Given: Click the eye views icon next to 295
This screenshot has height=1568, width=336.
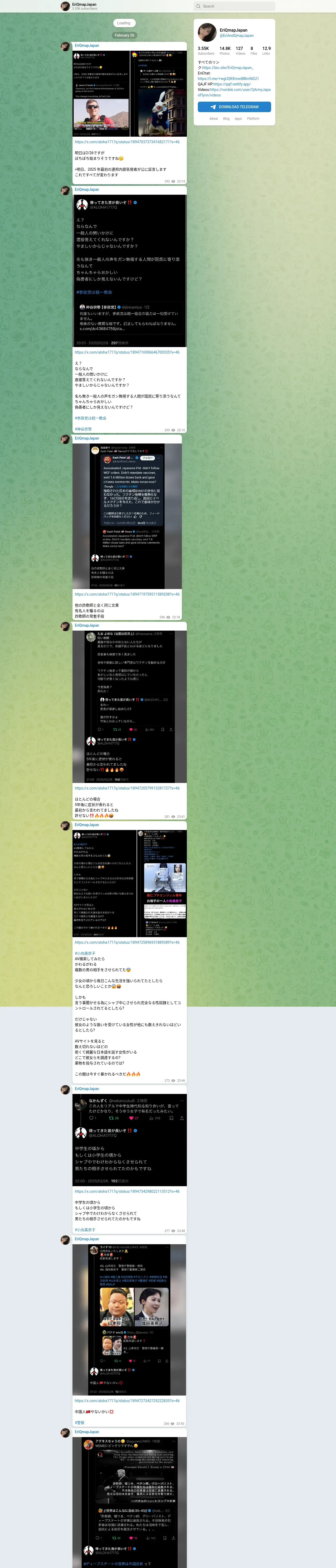Looking at the screenshot, I should (x=173, y=430).
